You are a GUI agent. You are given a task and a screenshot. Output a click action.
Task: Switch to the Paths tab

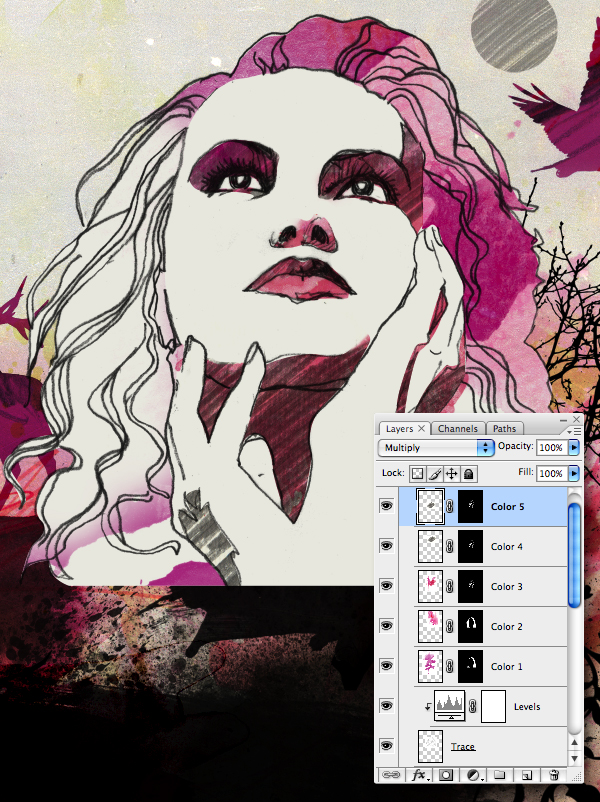tap(504, 429)
